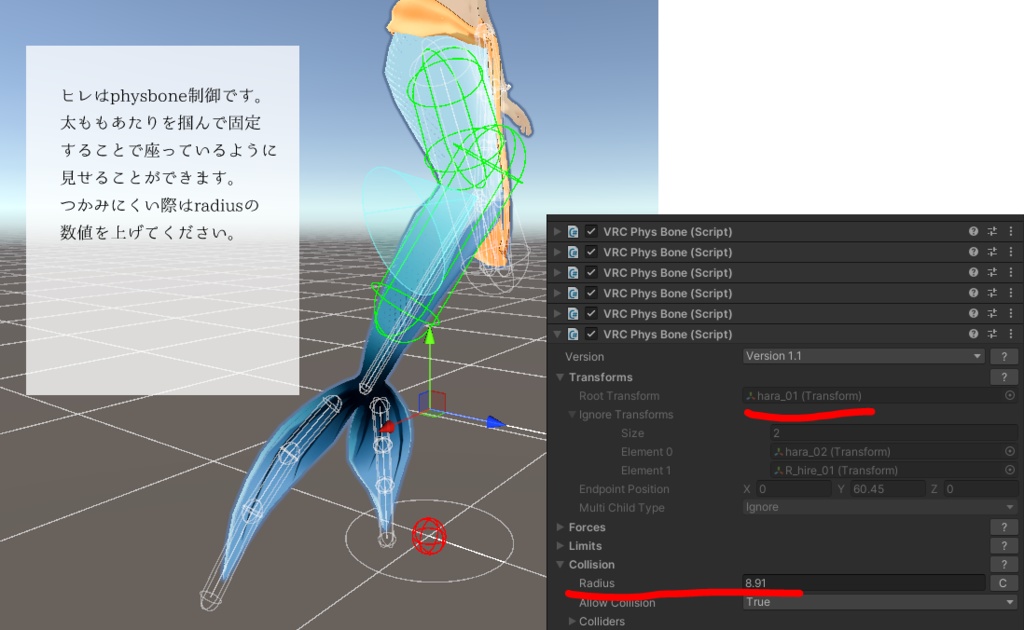Click the help button beside Forces

pyautogui.click(x=1004, y=527)
